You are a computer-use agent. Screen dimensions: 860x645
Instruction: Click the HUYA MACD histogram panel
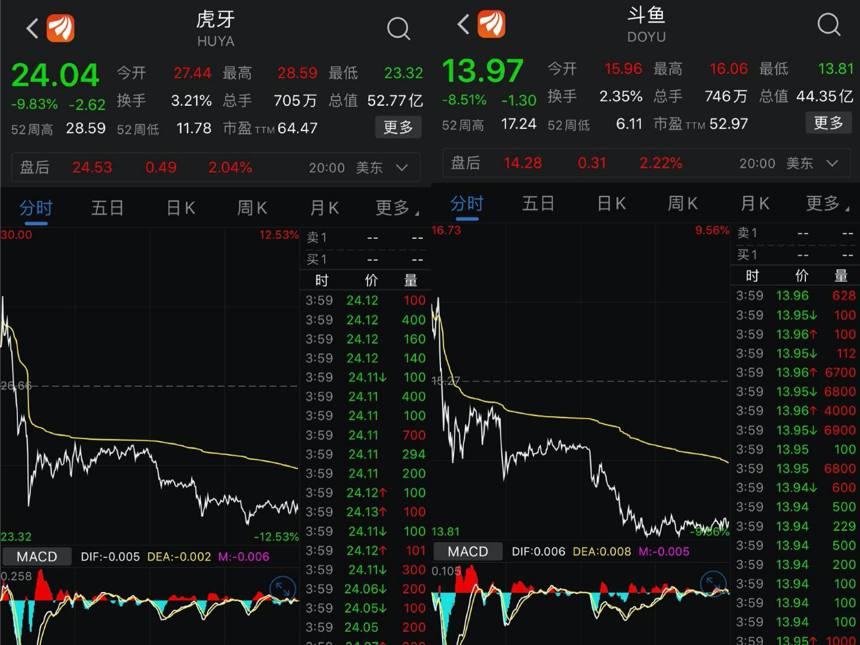click(x=150, y=607)
